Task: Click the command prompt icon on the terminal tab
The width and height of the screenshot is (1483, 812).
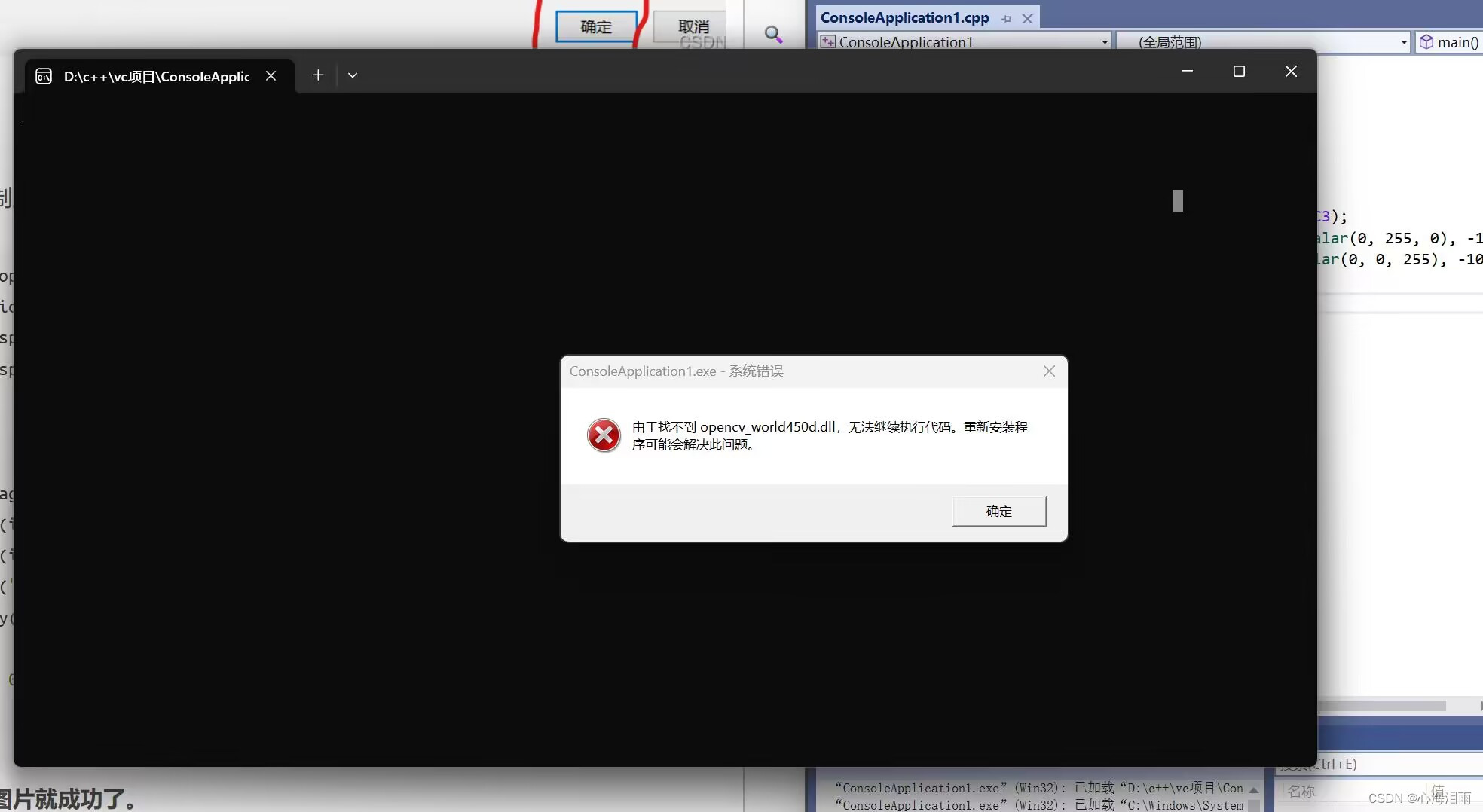Action: pyautogui.click(x=43, y=75)
